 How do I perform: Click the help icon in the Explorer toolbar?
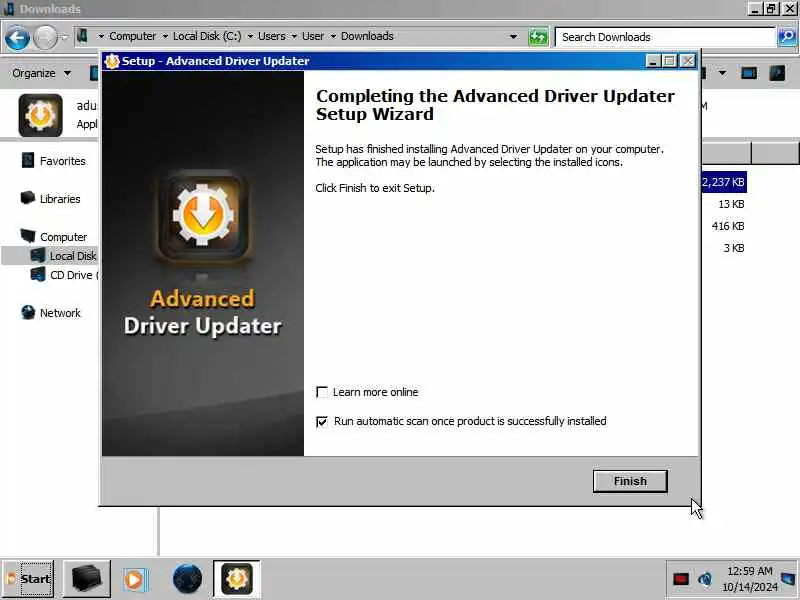click(x=777, y=73)
